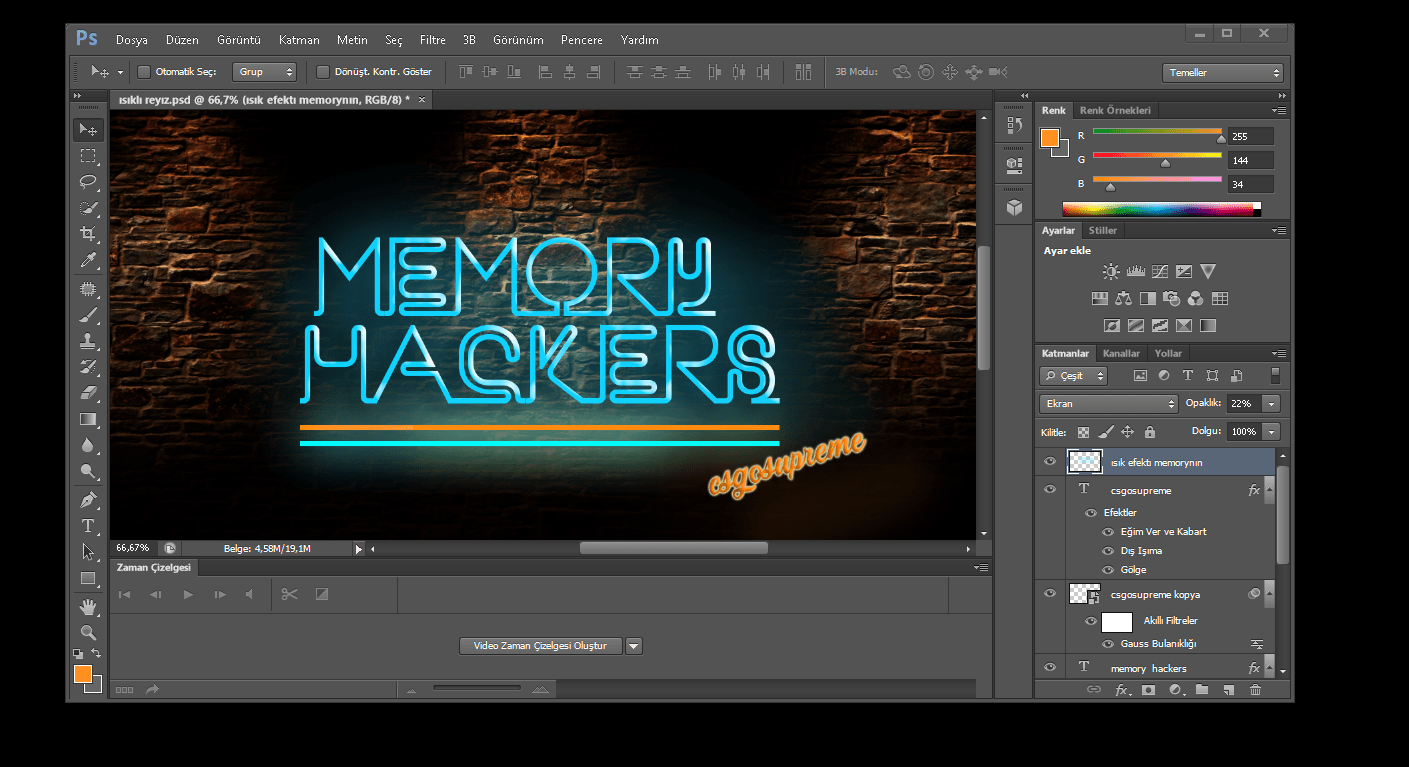This screenshot has height=767, width=1409.
Task: Open layer style fx menu in Layers footer
Action: [1122, 689]
